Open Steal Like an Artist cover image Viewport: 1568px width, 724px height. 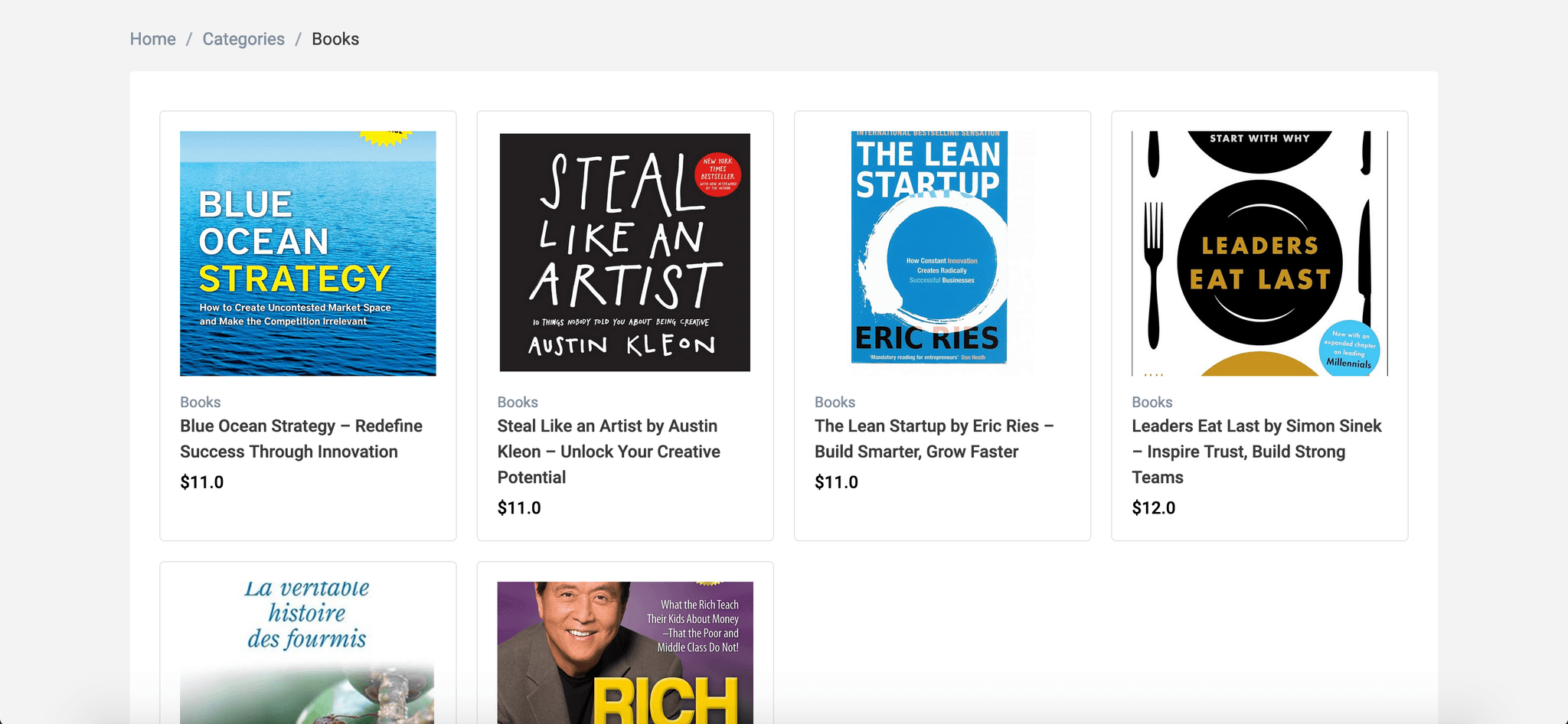[x=625, y=253]
